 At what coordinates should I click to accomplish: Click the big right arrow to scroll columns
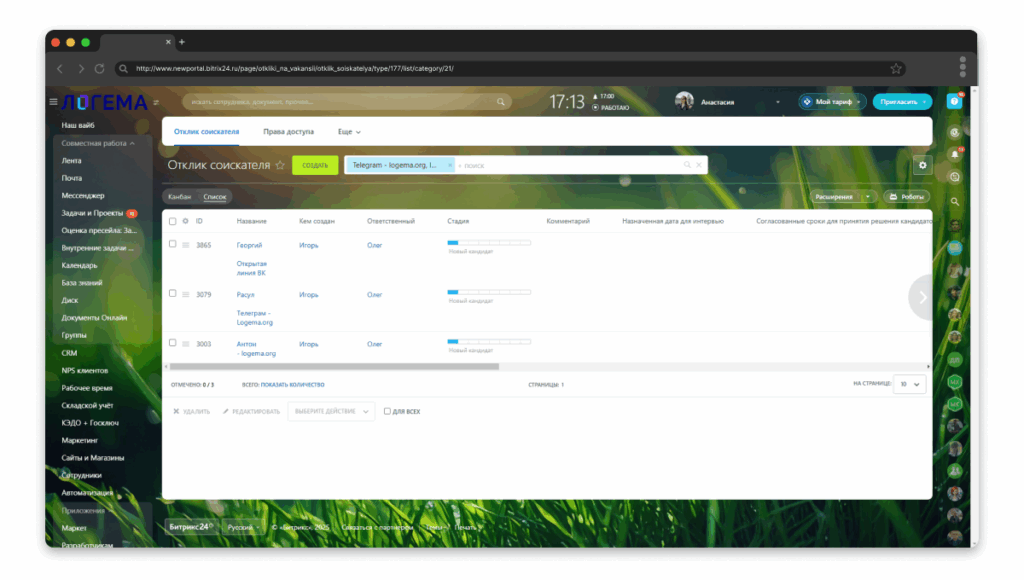922,298
